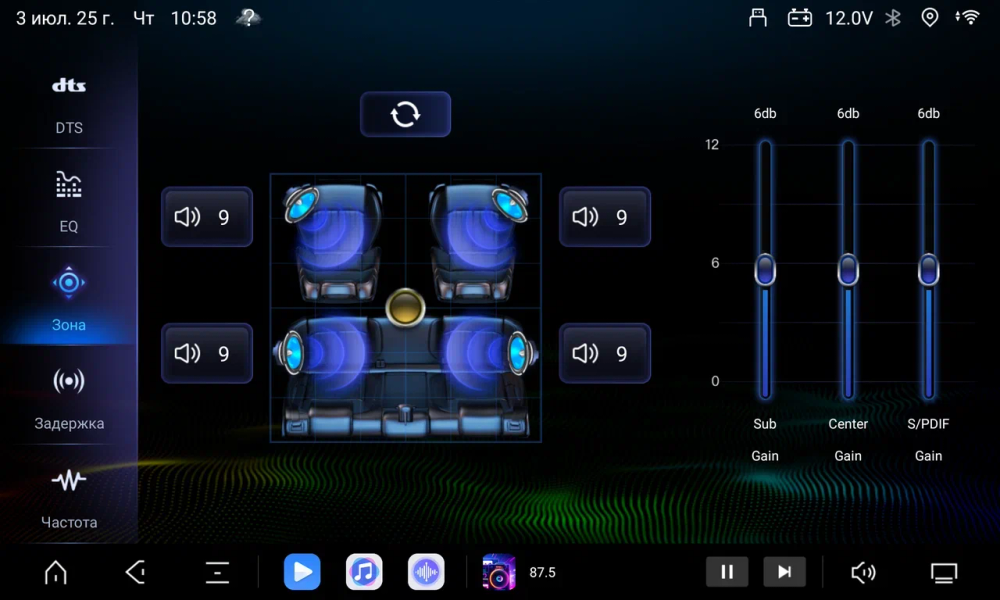The height and width of the screenshot is (600, 1000).
Task: Tap the reset zone balance icon above the car
Action: coord(405,114)
